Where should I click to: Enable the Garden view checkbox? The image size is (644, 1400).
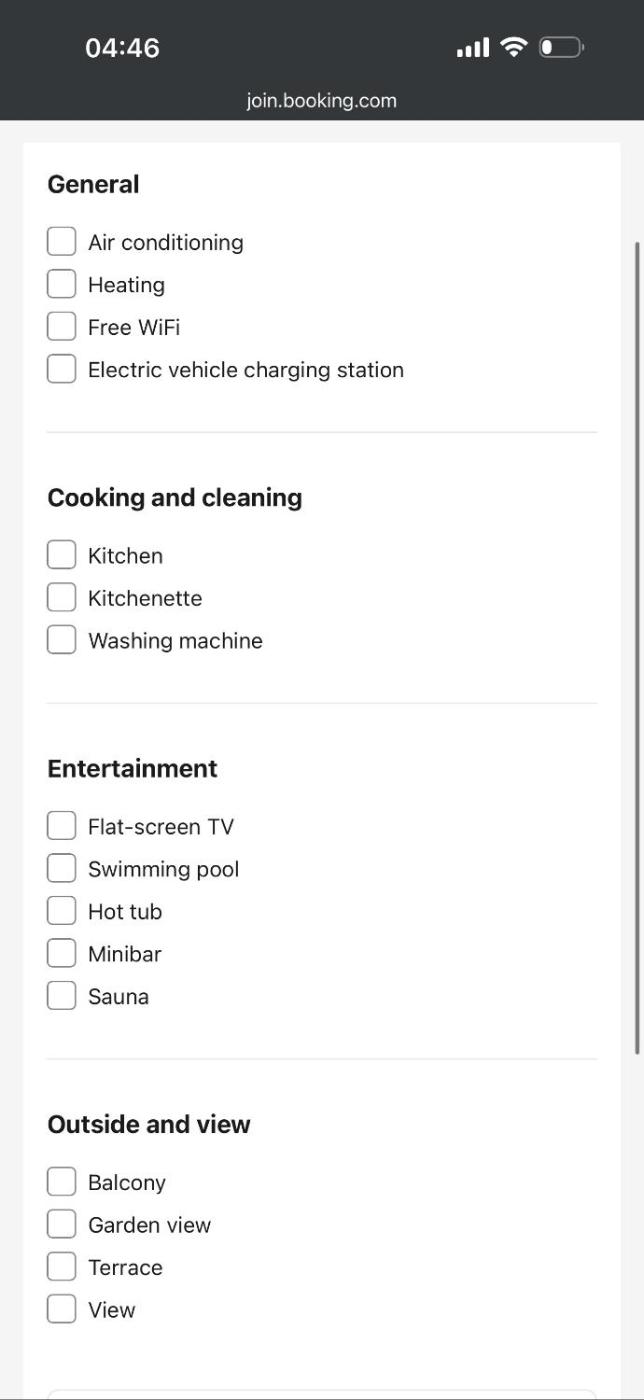pos(61,1224)
